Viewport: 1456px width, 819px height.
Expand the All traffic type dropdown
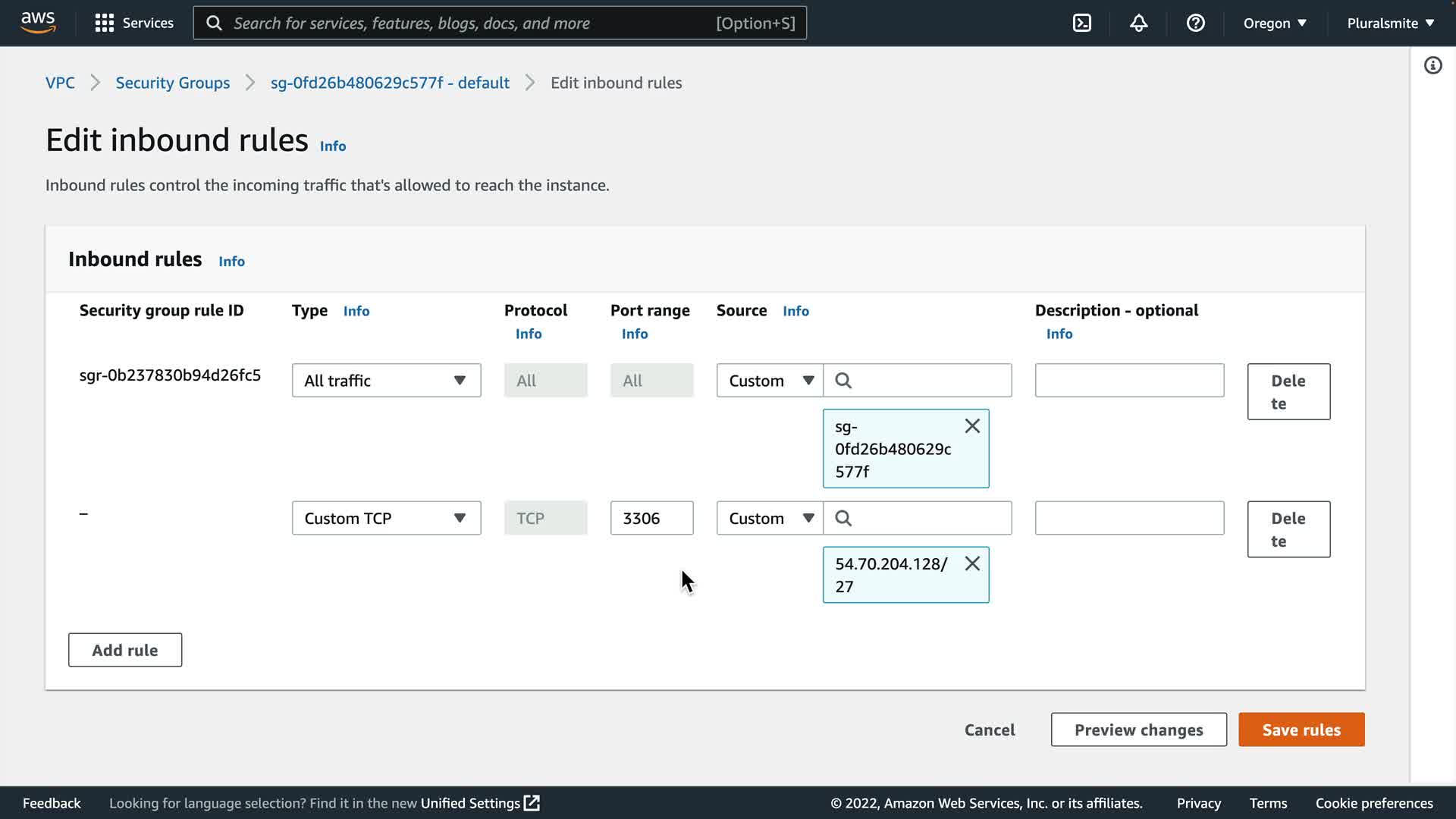coord(386,380)
